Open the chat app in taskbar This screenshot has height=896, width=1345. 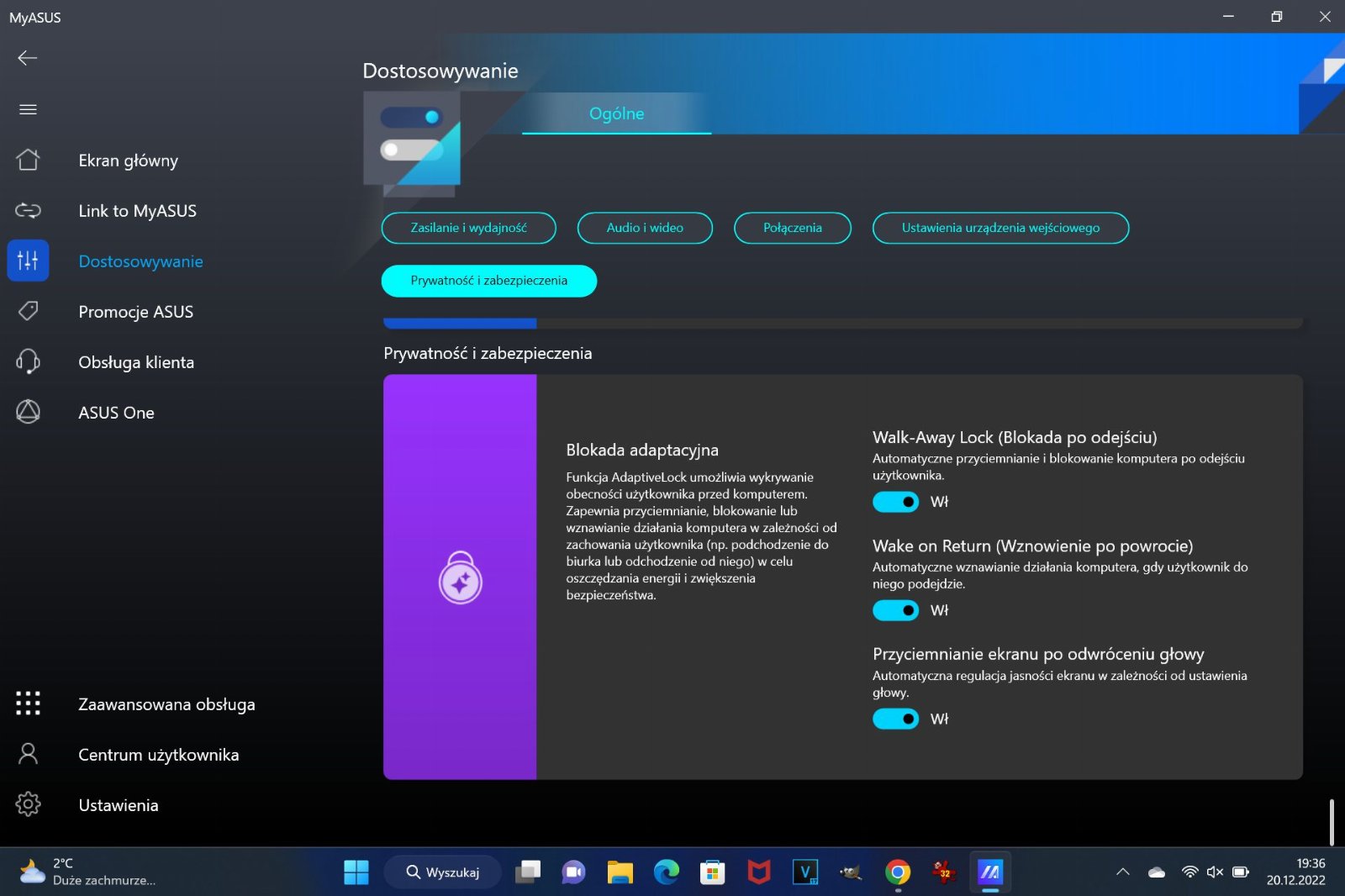(x=574, y=872)
